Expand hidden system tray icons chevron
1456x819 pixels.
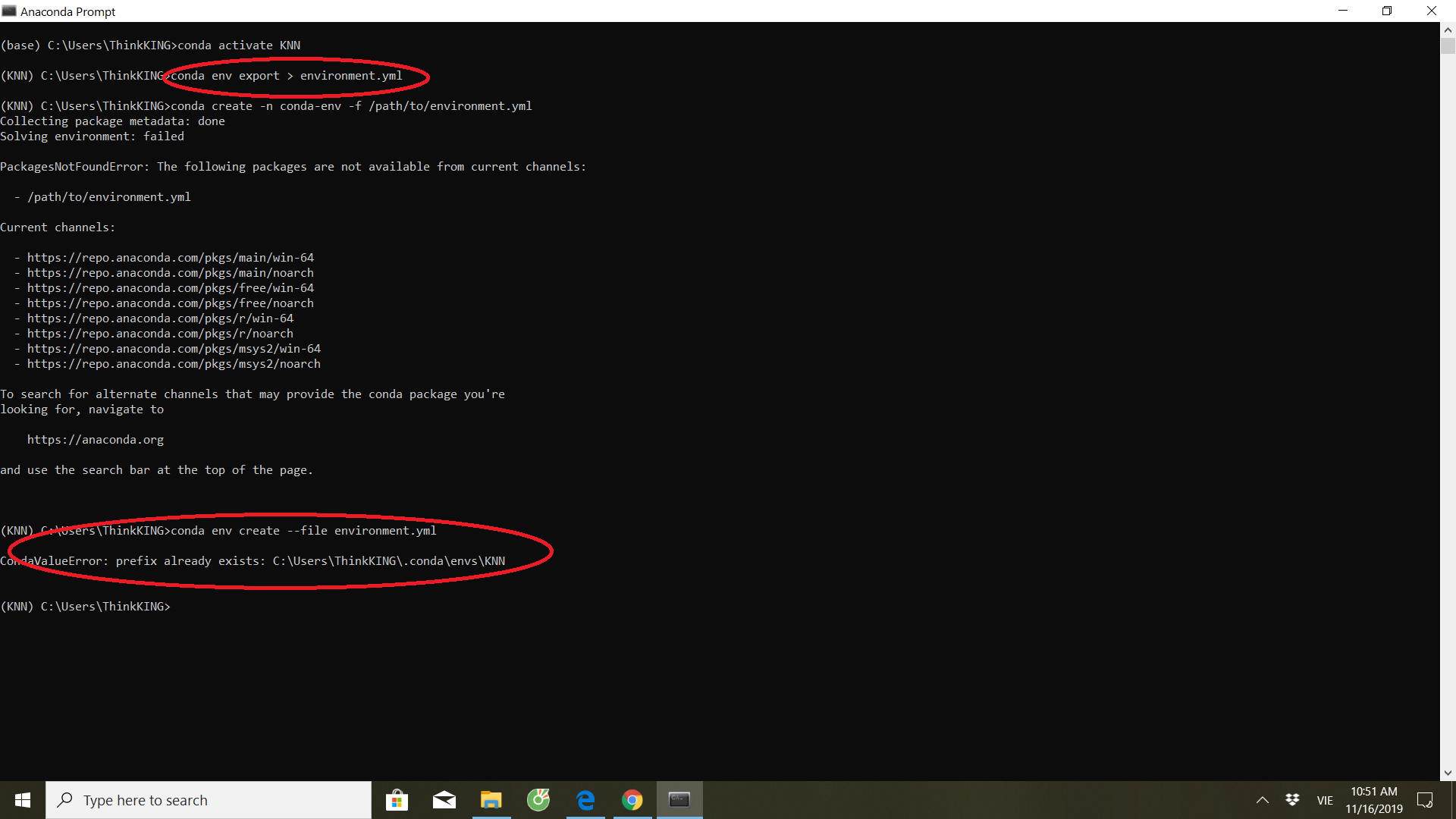pyautogui.click(x=1263, y=800)
